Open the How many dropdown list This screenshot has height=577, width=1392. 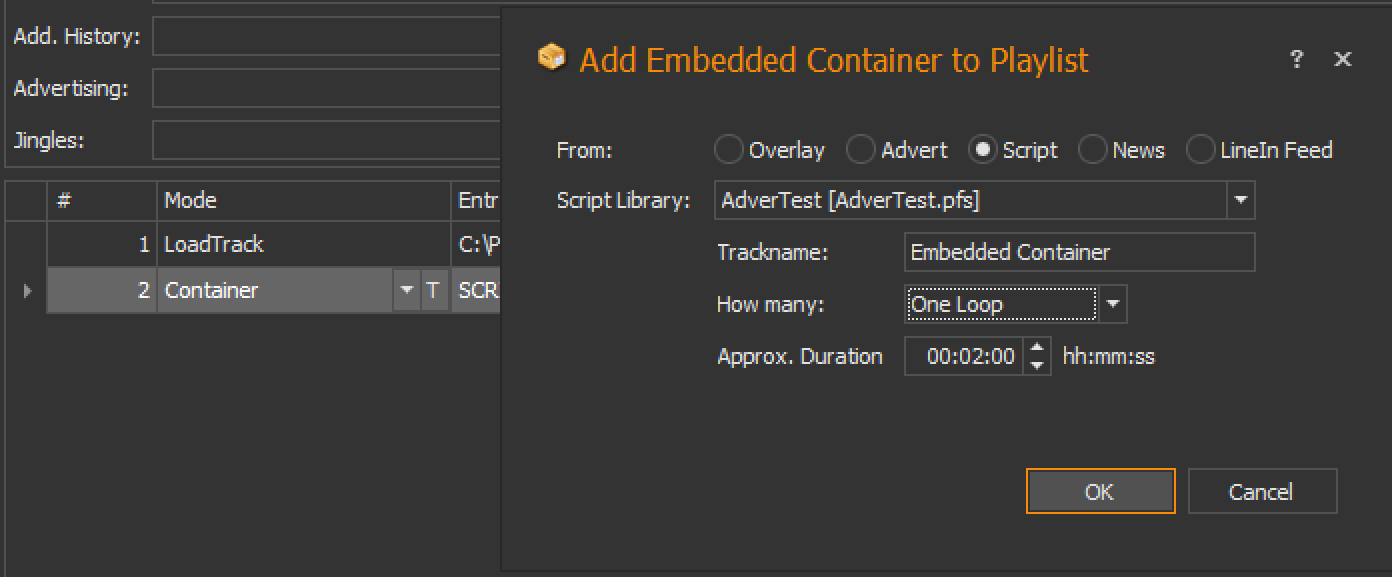point(1113,304)
